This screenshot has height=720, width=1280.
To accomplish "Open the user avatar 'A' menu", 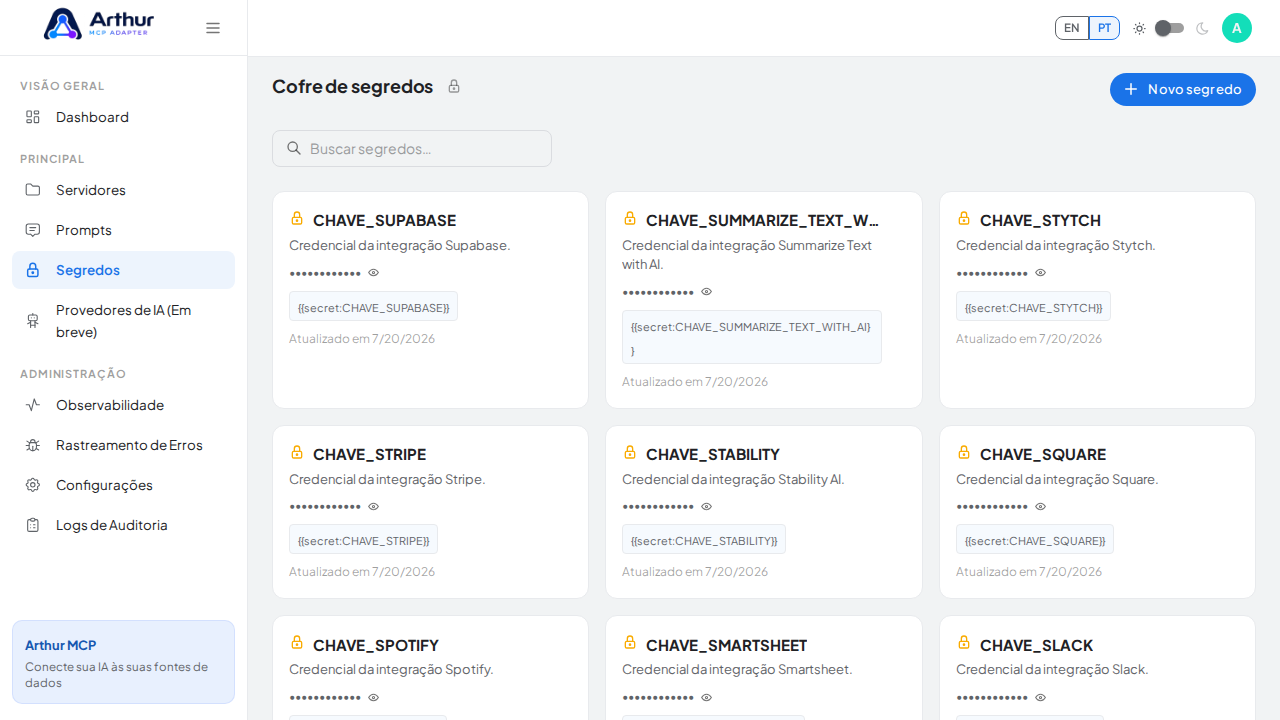I will 1237,28.
